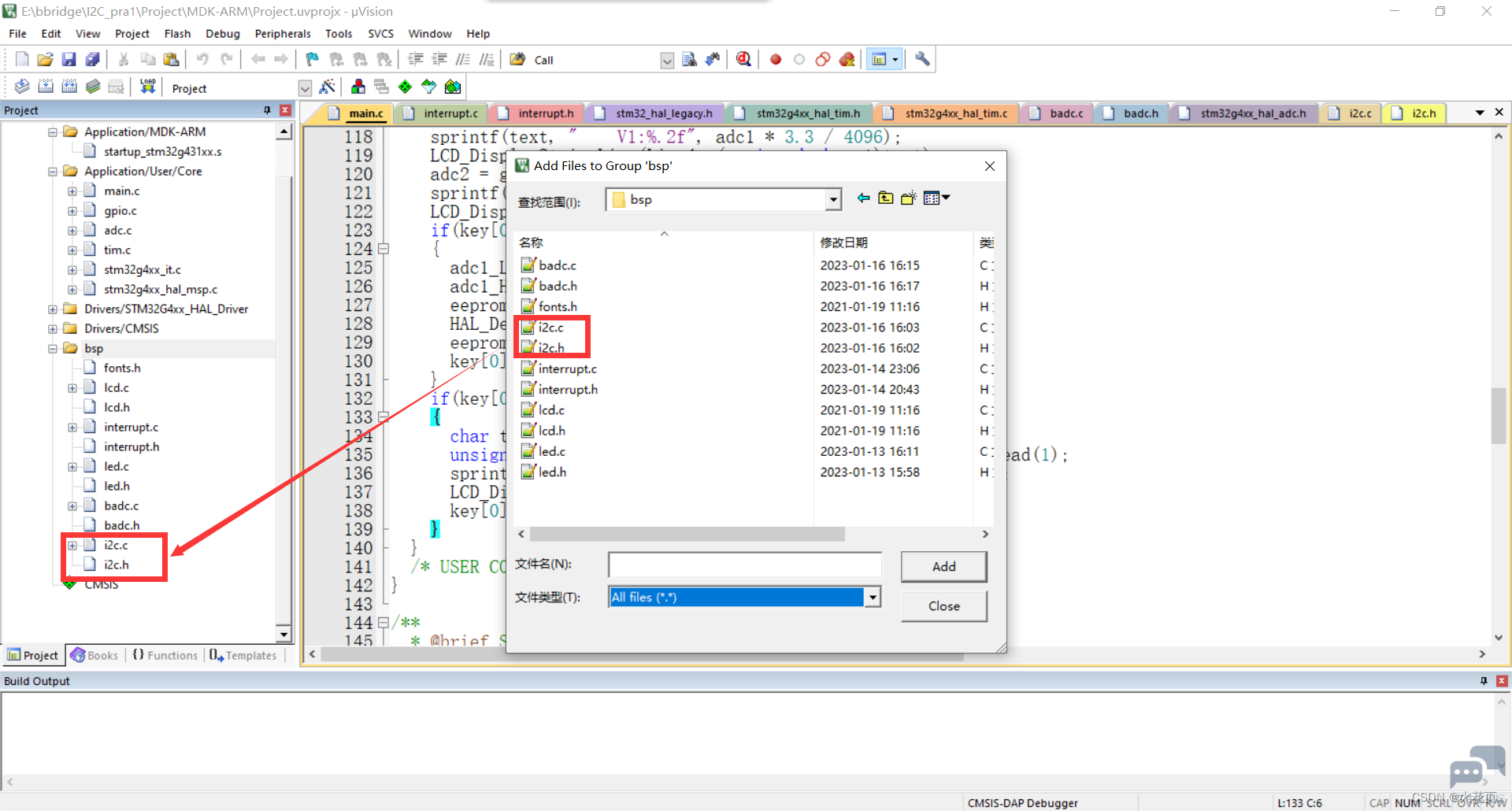1512x811 pixels.
Task: Start the debug session magnifier icon
Action: click(743, 60)
